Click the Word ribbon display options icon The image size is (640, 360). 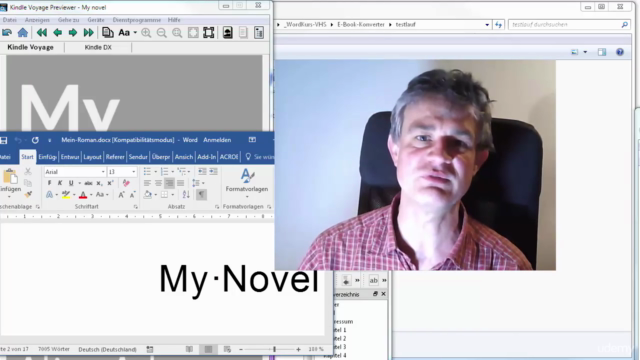pyautogui.click(x=252, y=140)
